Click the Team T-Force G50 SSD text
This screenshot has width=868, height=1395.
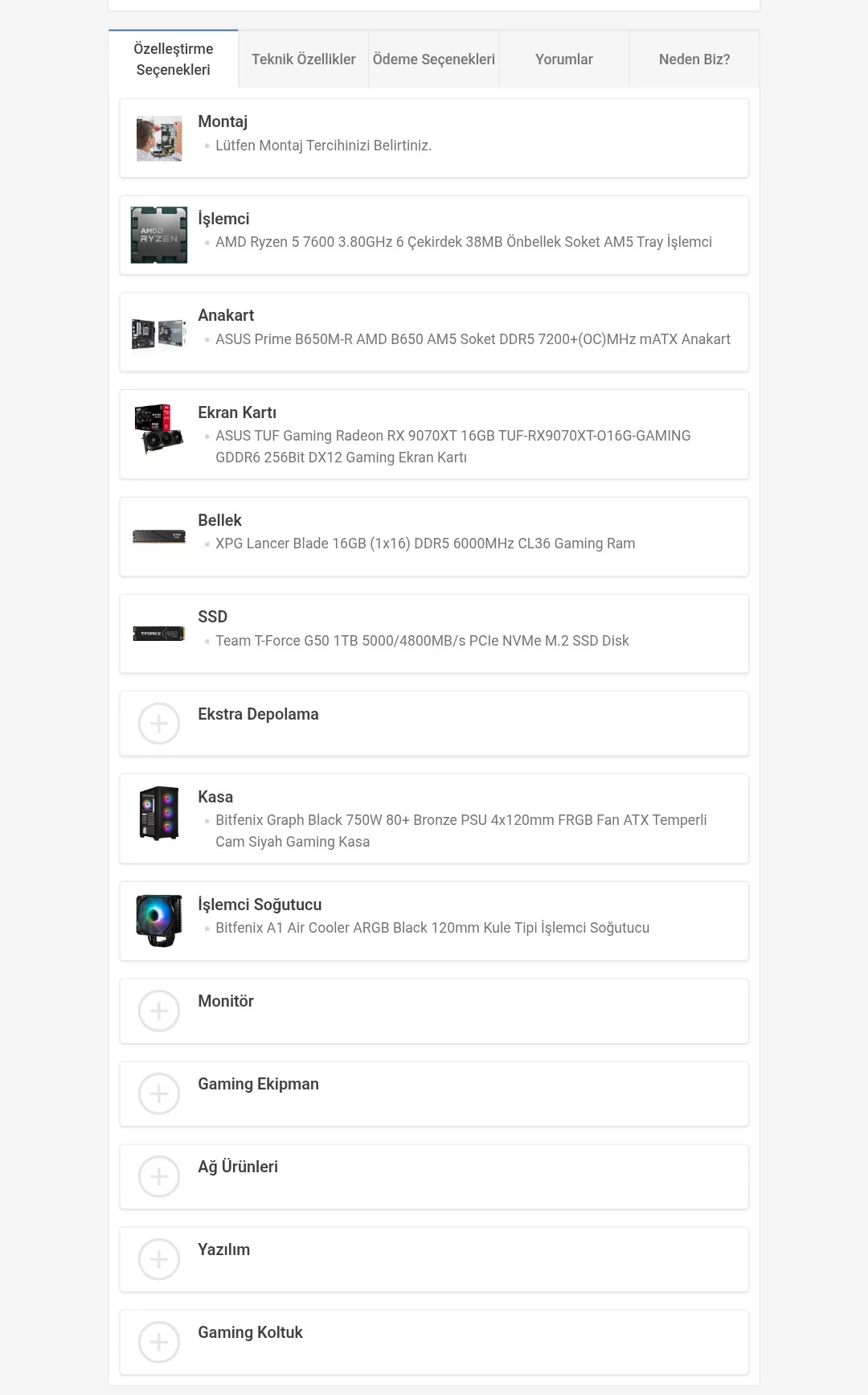tap(422, 641)
